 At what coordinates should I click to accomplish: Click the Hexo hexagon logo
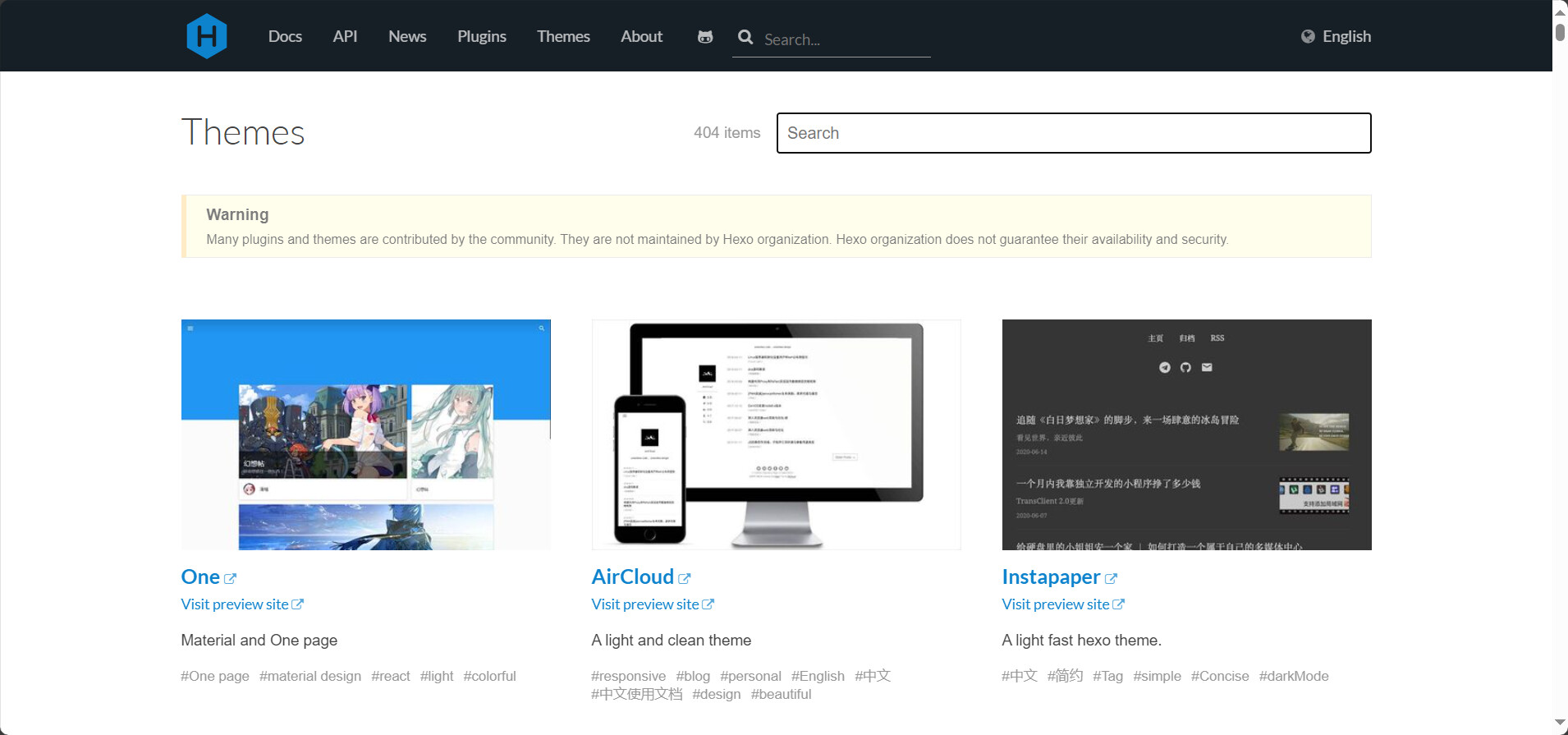pos(207,36)
